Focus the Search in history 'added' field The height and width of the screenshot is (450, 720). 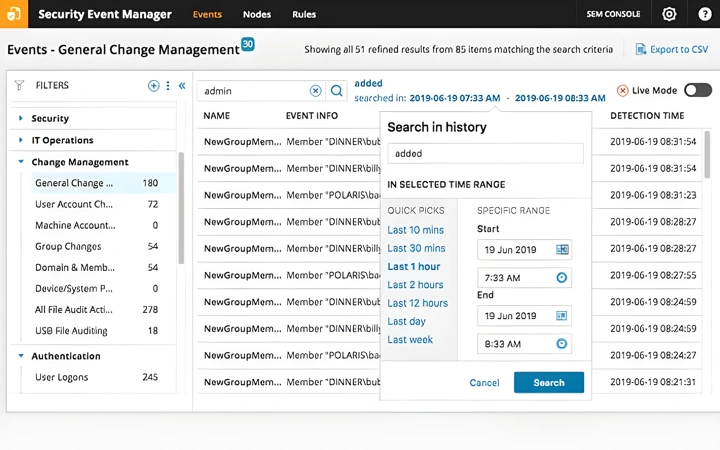pos(485,153)
